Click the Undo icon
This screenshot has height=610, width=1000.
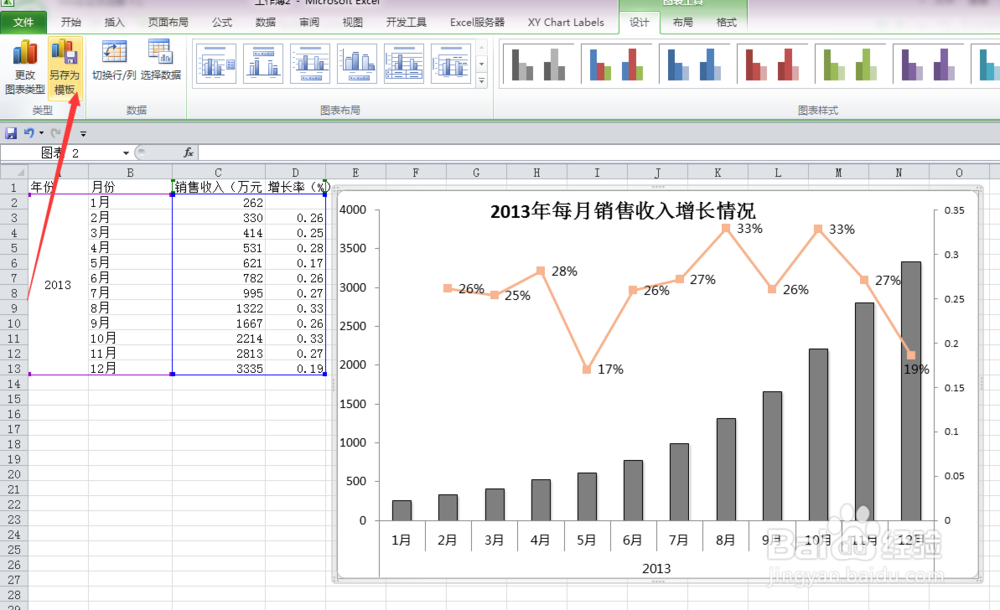[x=27, y=133]
